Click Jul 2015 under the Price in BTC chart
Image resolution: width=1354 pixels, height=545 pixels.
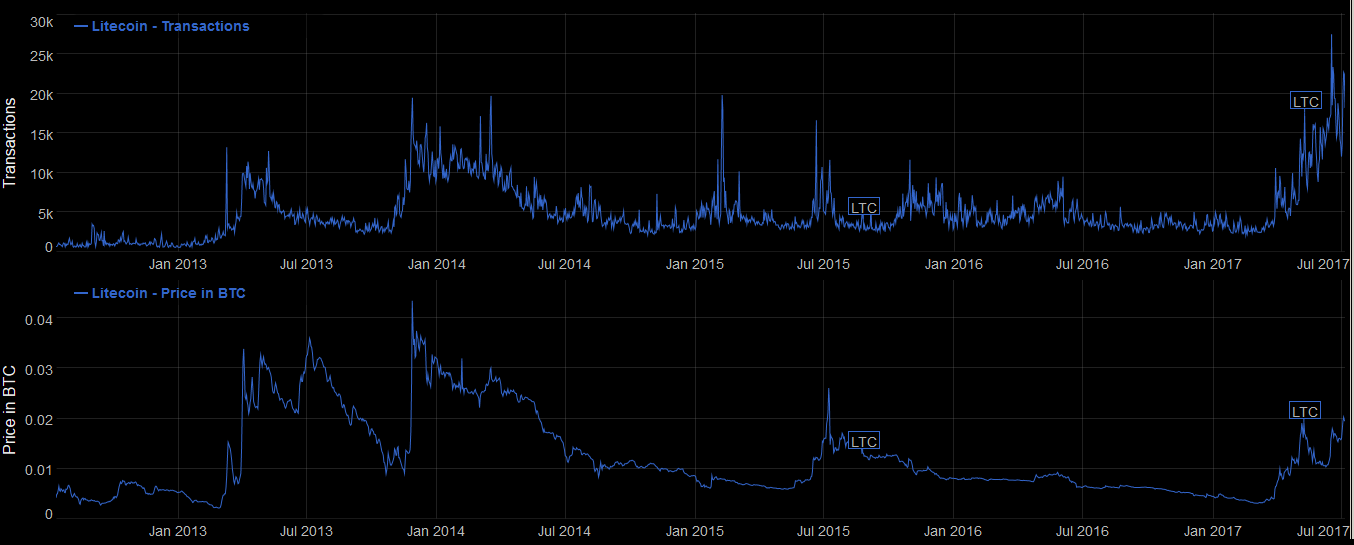tap(823, 530)
